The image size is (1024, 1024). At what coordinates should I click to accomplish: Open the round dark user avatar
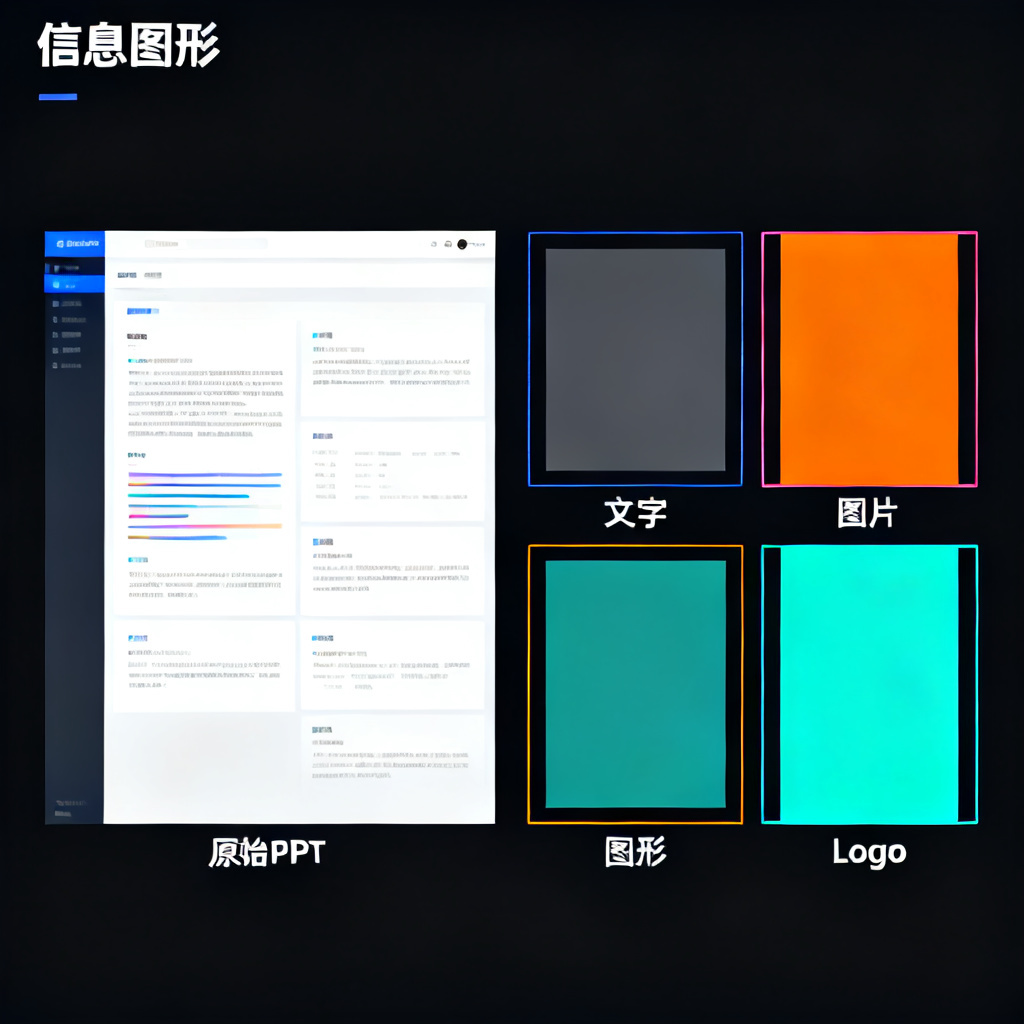click(462, 244)
